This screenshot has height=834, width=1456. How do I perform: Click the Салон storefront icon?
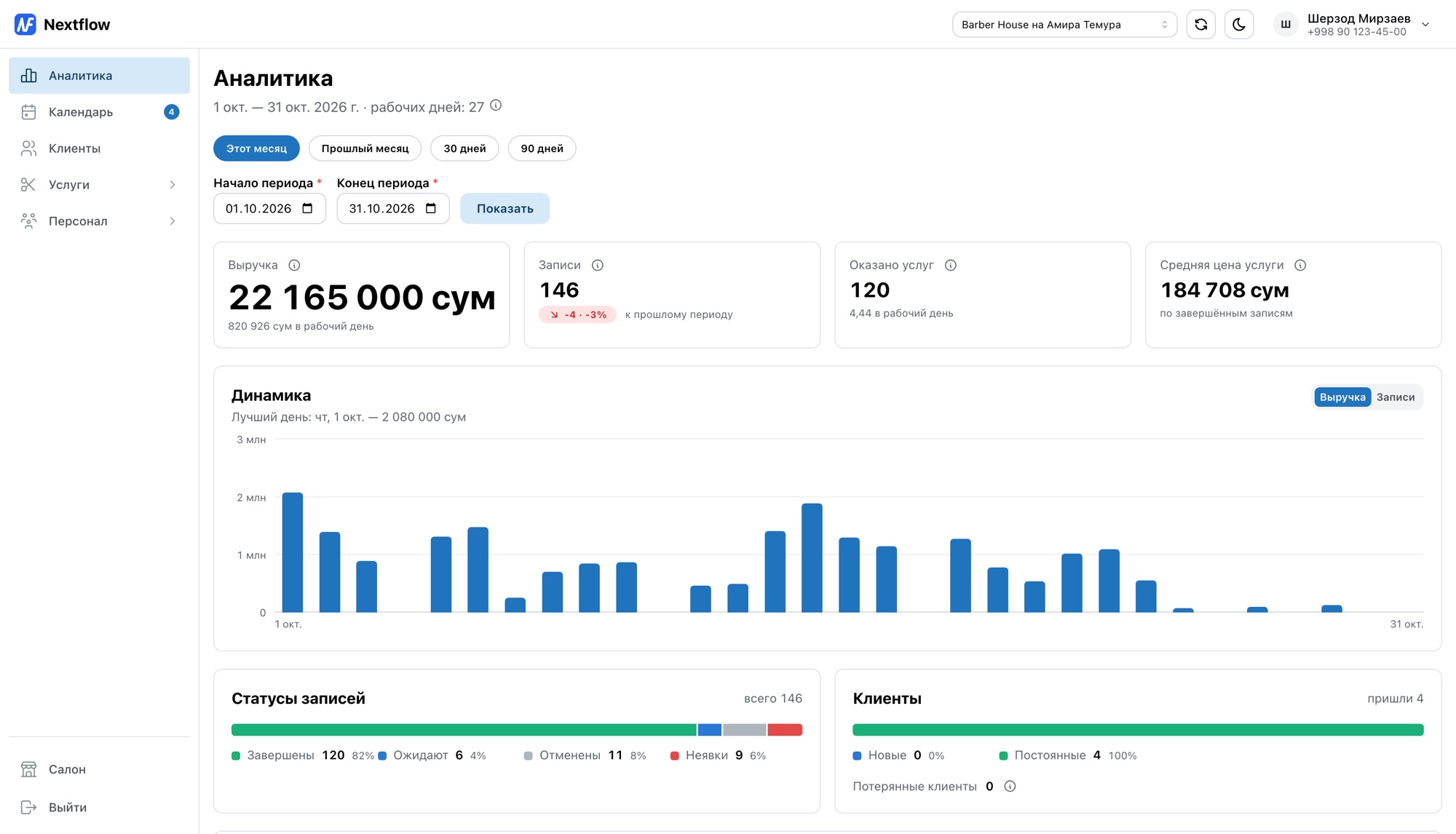coord(28,769)
